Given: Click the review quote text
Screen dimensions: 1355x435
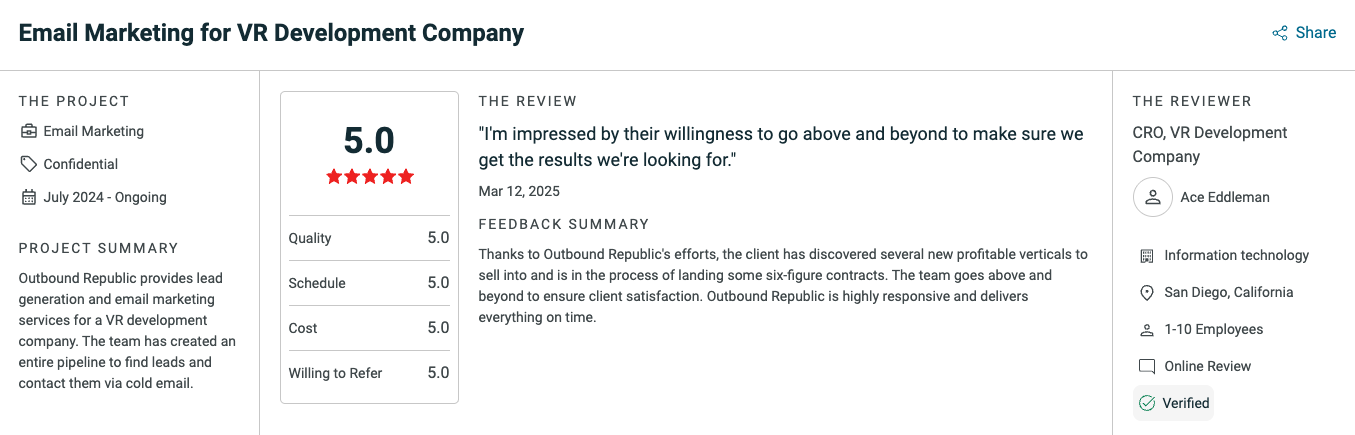Looking at the screenshot, I should 780,146.
